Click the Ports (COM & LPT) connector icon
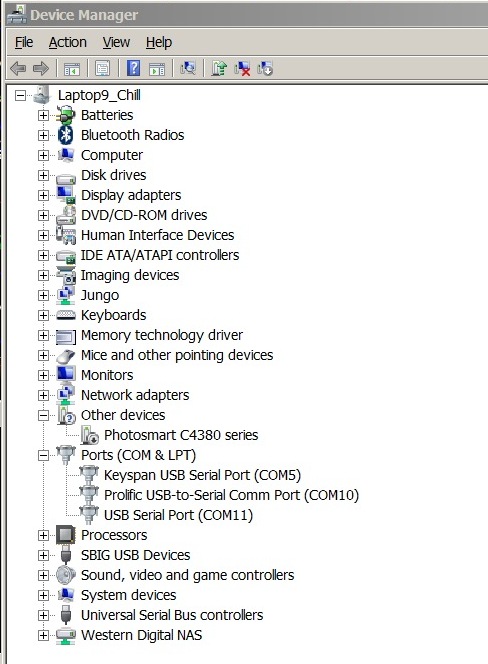488x664 pixels. [66, 455]
